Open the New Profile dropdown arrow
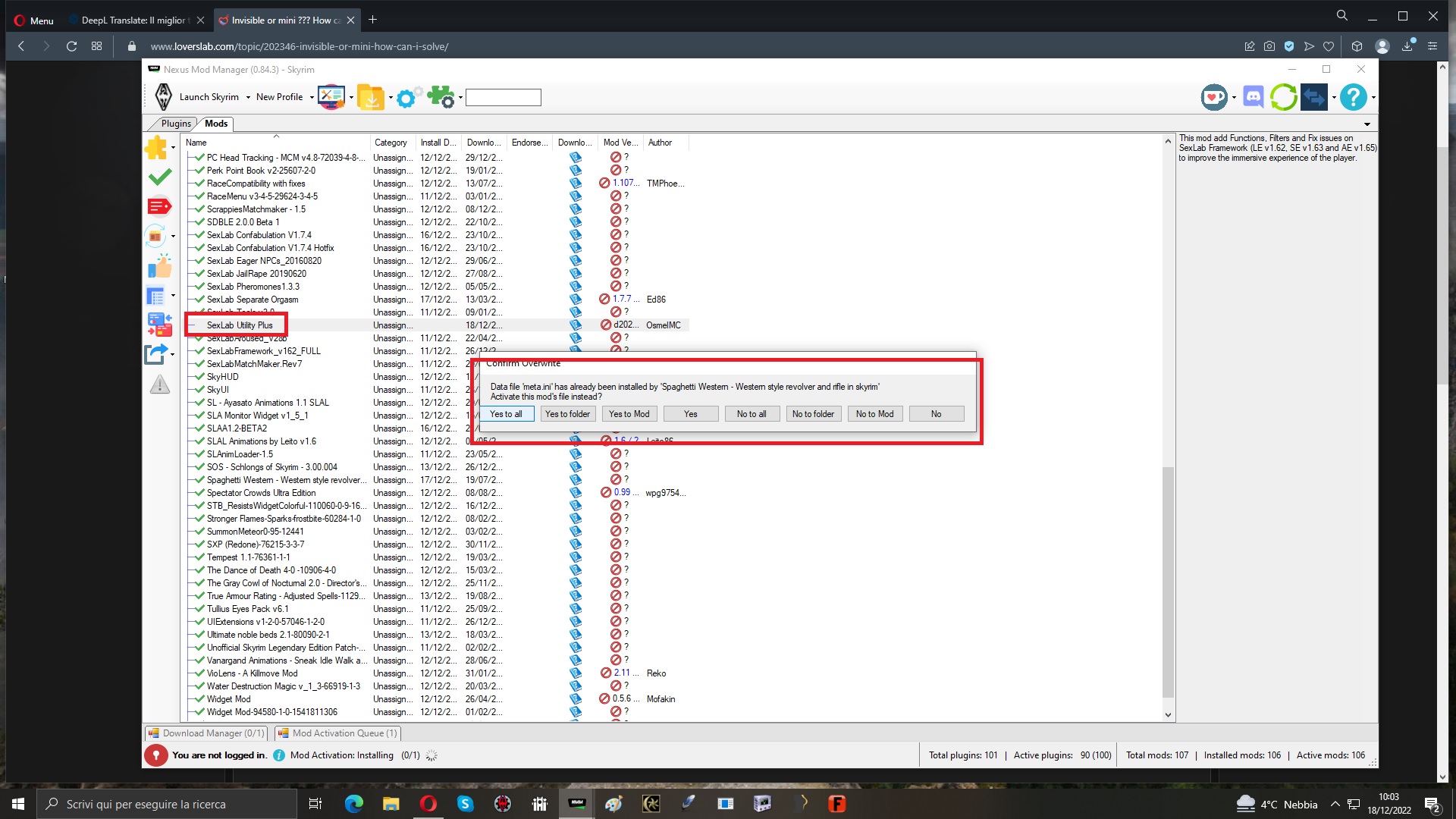Screen dimensions: 1456x819 click(x=312, y=98)
